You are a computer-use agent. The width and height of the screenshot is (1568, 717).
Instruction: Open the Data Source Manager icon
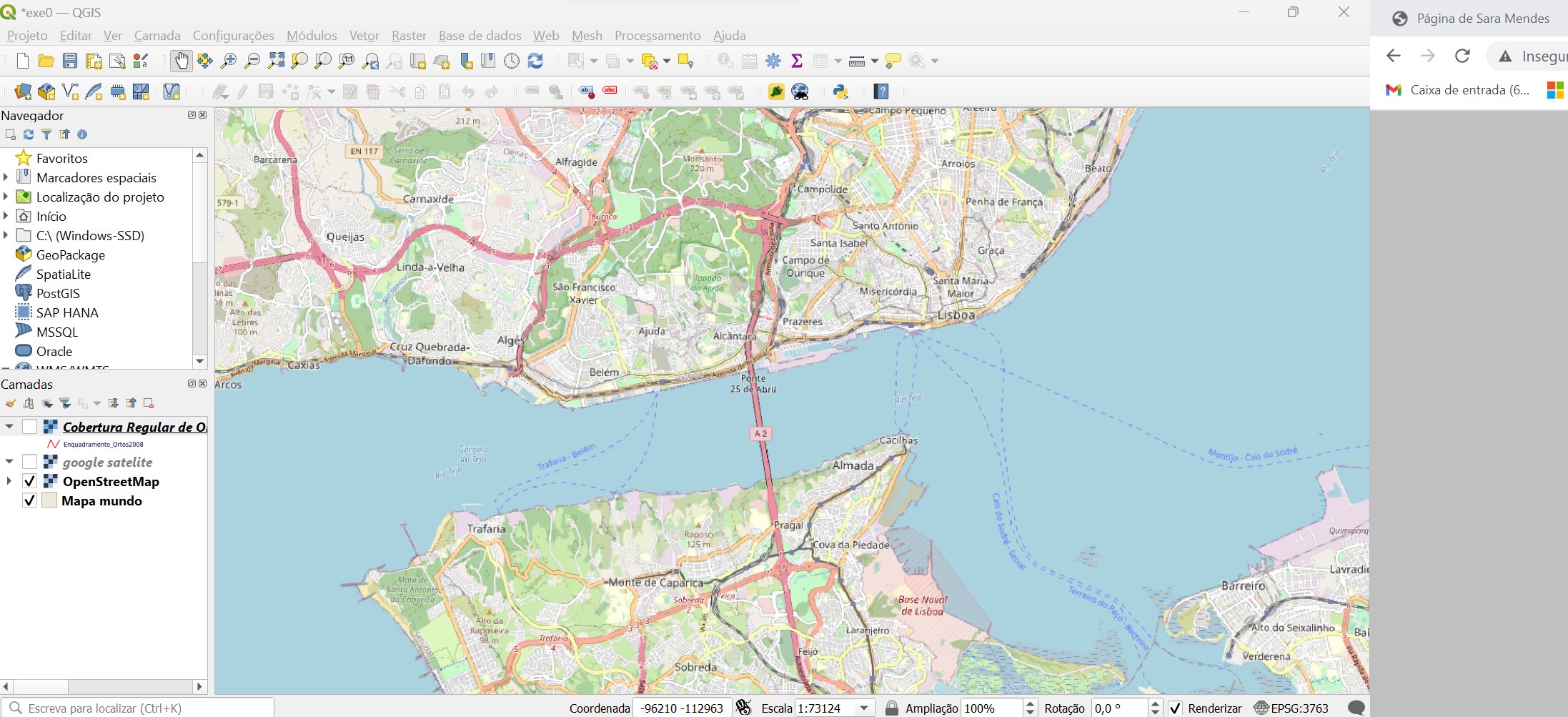23,92
